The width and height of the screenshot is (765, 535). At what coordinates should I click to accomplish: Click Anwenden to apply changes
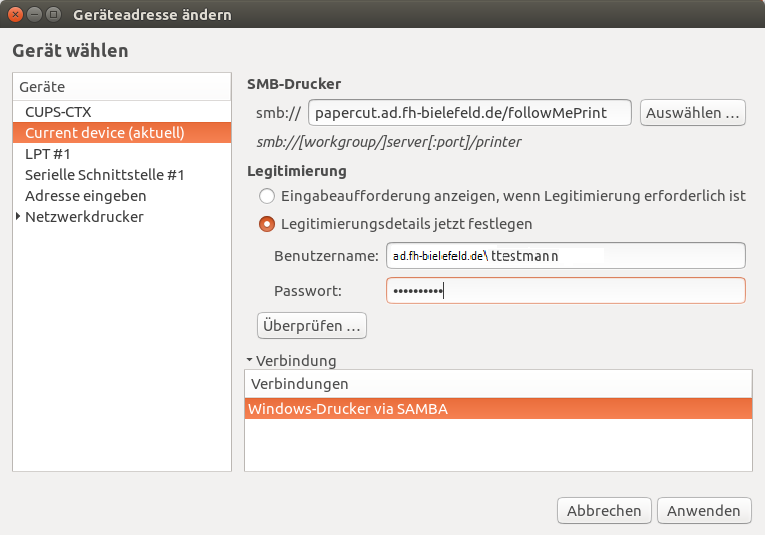pyautogui.click(x=705, y=510)
